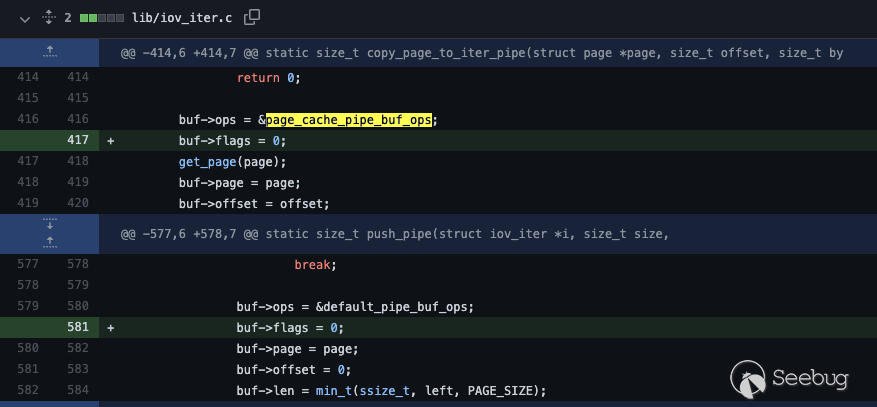
Task: Expand lines above the copy_page_to_iter_pipe hunk
Action: pos(50,53)
